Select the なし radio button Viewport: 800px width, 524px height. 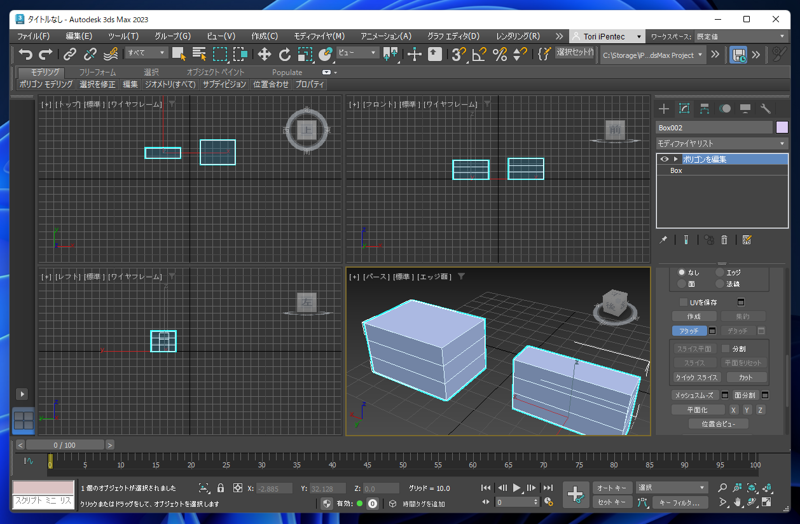tap(682, 272)
